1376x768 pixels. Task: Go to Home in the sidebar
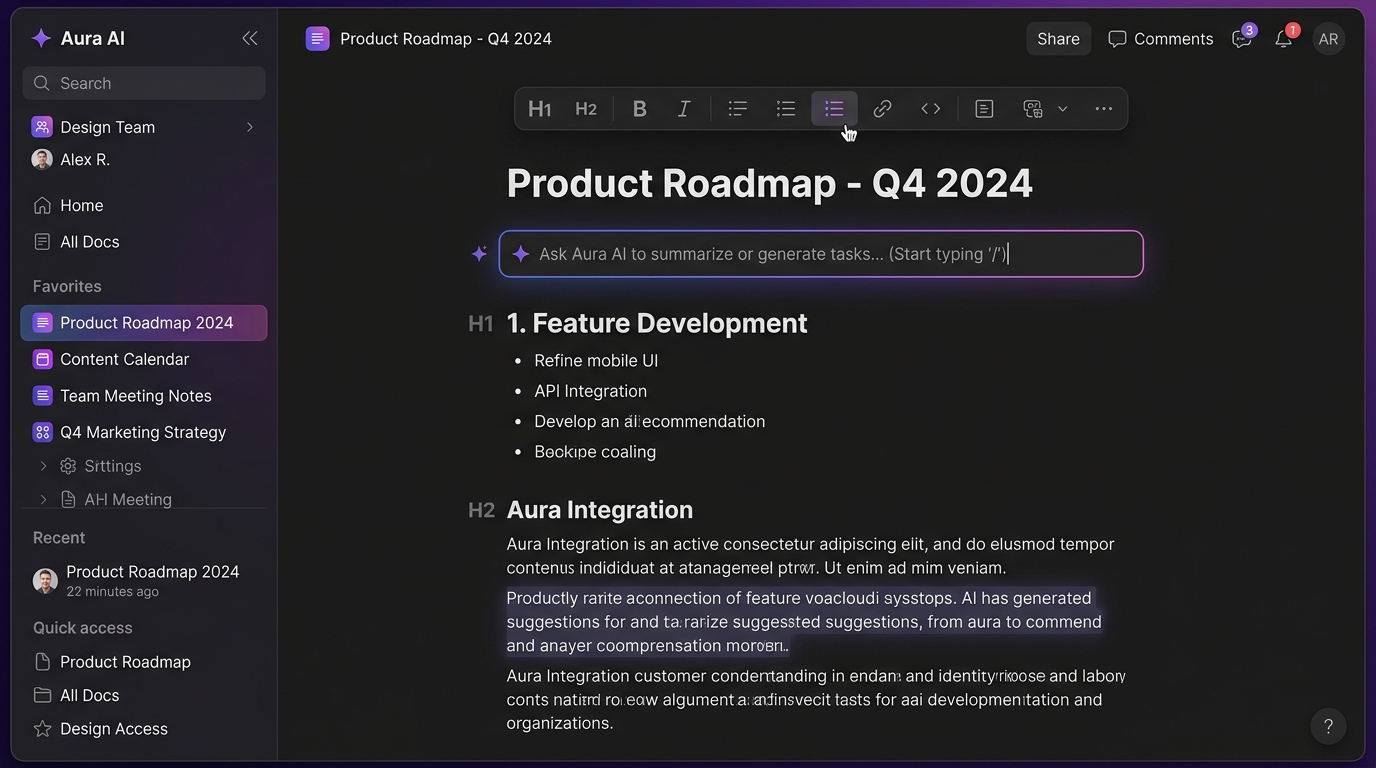pyautogui.click(x=68, y=205)
